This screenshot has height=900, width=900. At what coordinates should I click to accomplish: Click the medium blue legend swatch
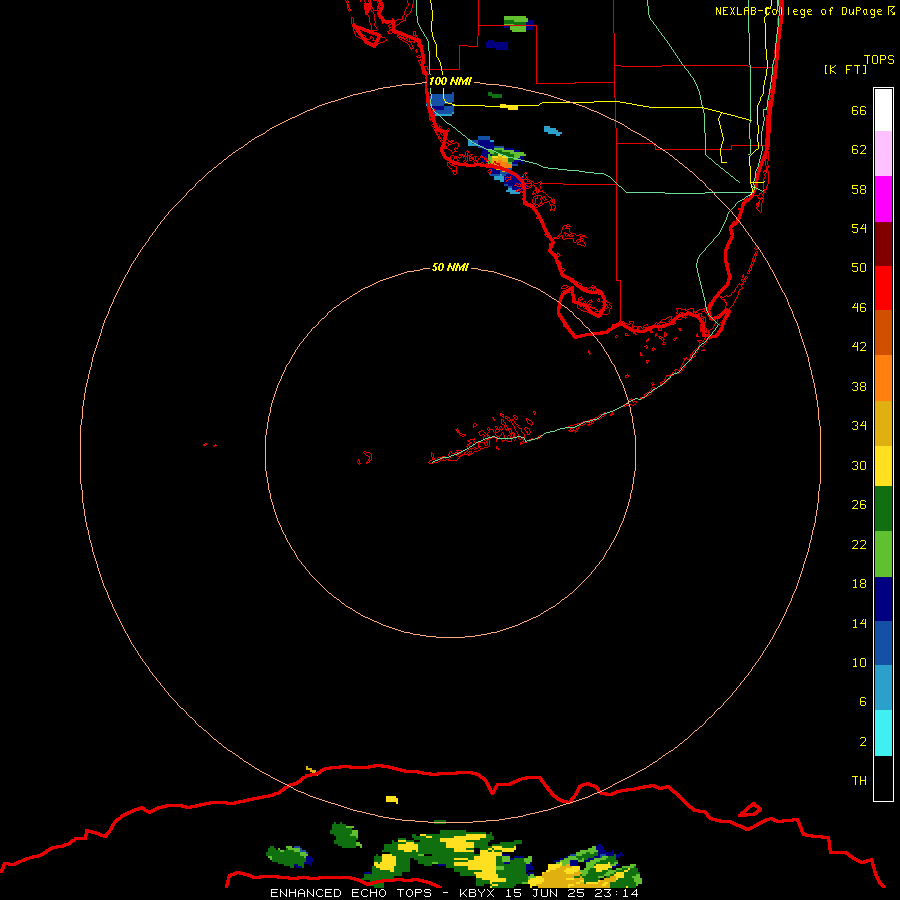point(883,643)
